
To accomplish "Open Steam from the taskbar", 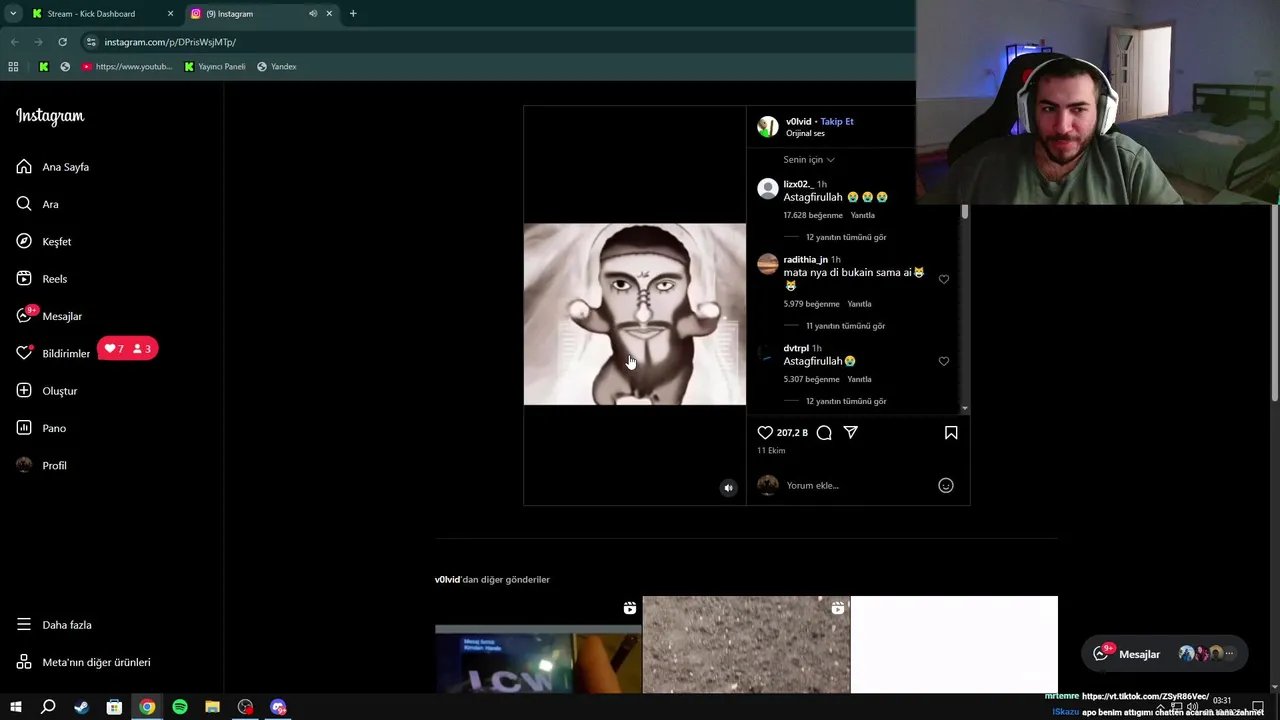I will pyautogui.click(x=81, y=707).
